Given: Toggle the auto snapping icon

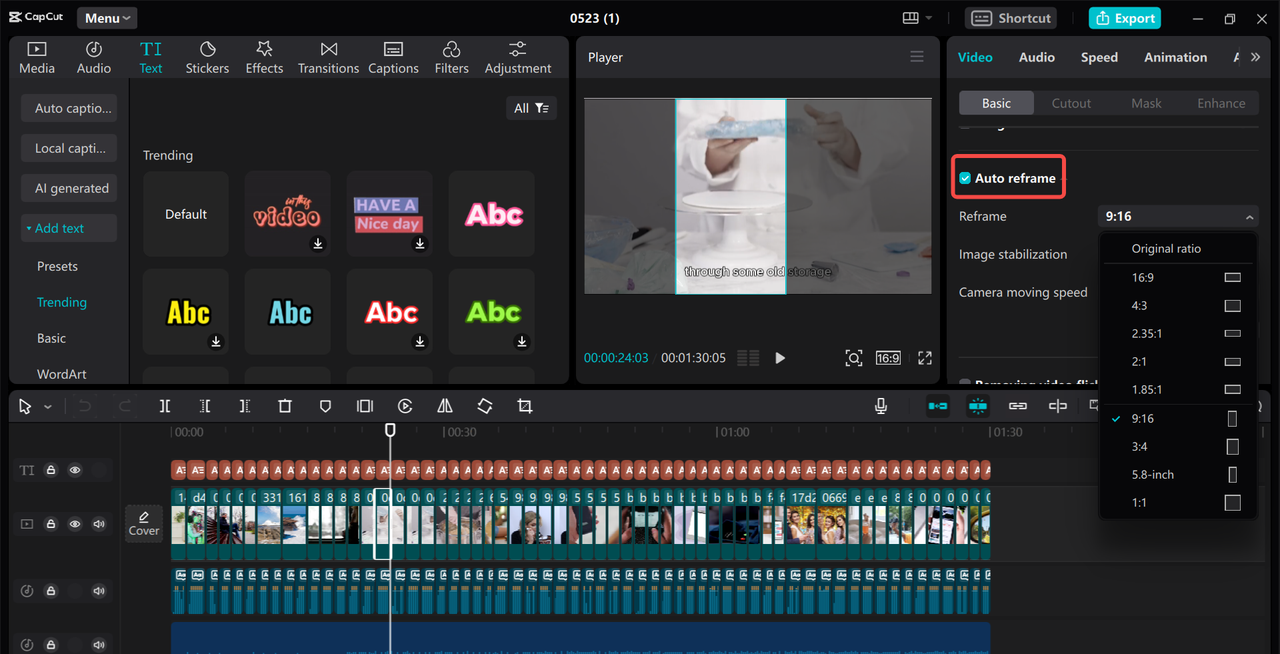Looking at the screenshot, I should [978, 406].
